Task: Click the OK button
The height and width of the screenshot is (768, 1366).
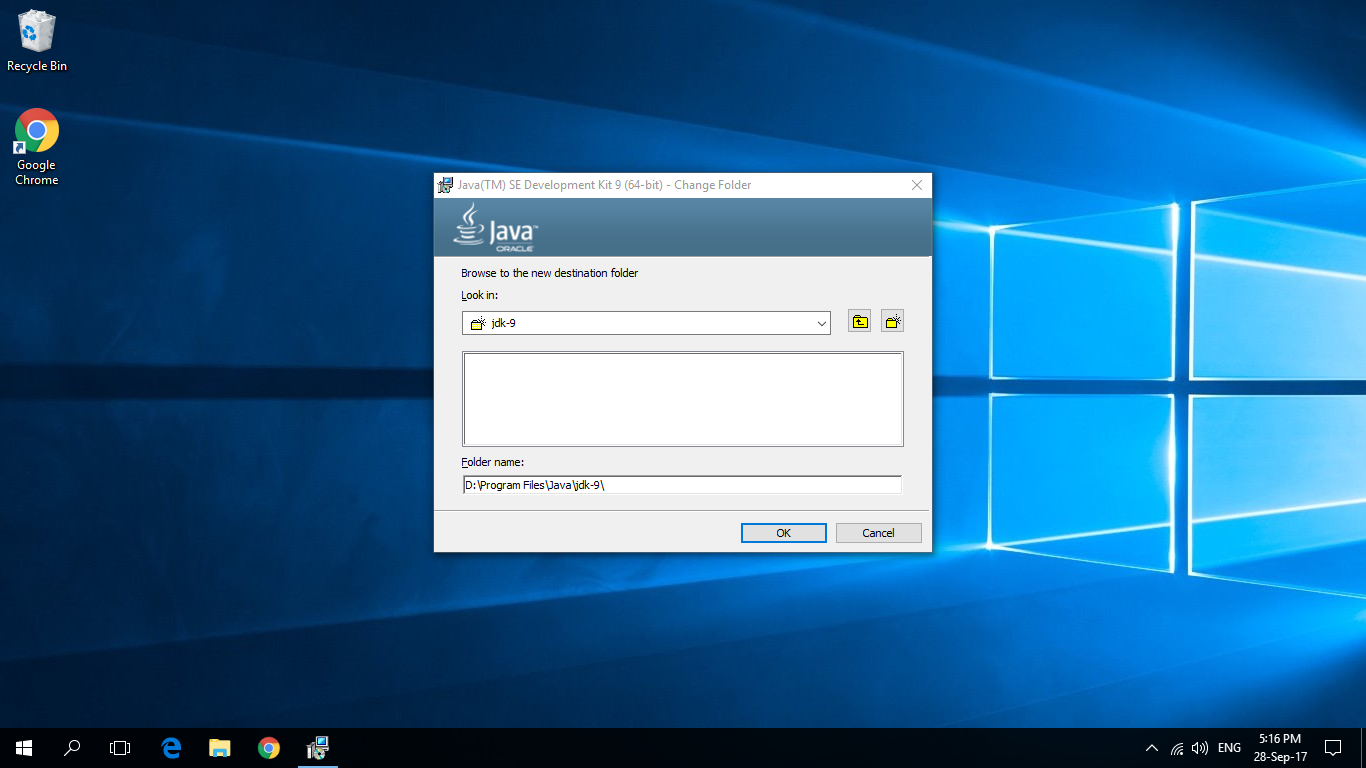Action: point(783,533)
